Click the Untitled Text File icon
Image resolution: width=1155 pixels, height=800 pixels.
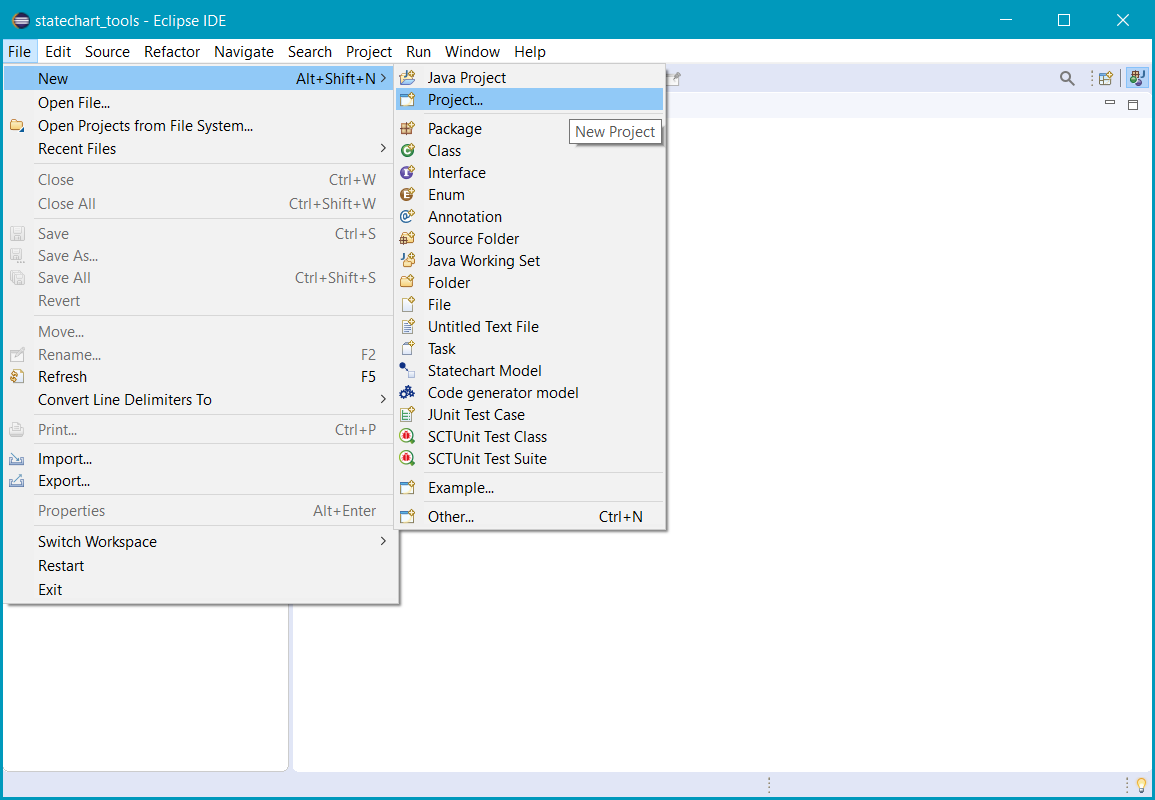coord(407,326)
